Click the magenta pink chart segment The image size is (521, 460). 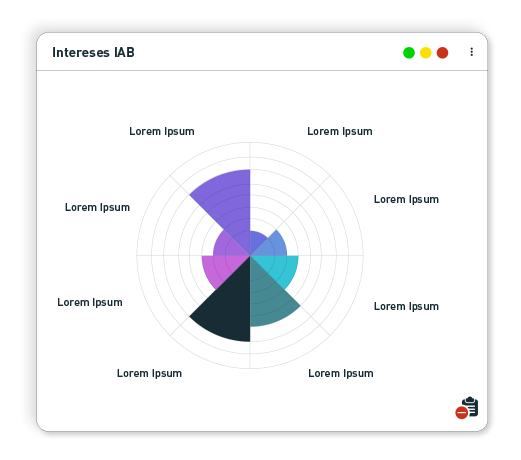[218, 268]
